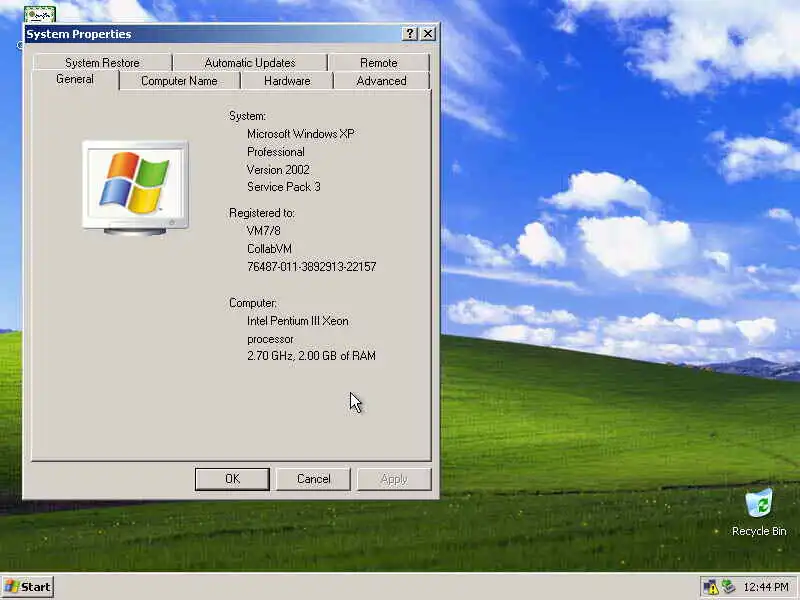Click the greyed-out Apply button
800x600 pixels.
pyautogui.click(x=394, y=479)
